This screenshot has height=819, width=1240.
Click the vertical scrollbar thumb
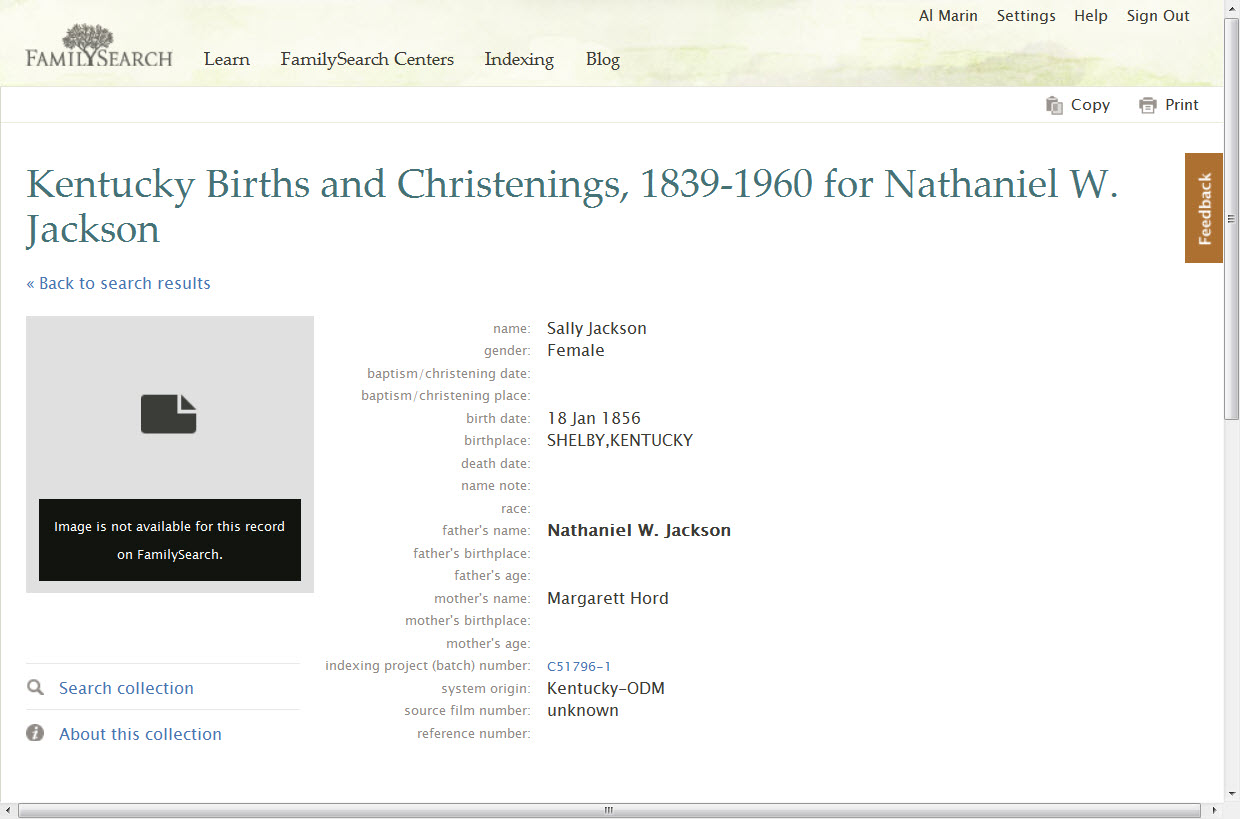(1231, 220)
